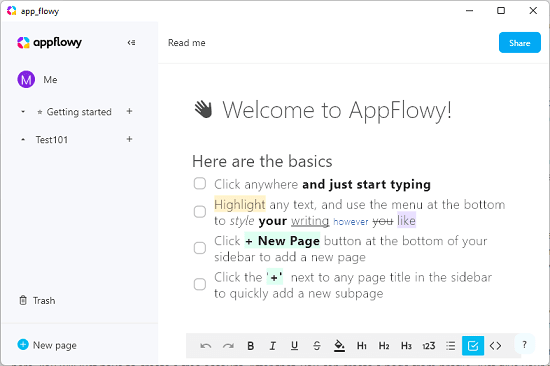Image resolution: width=550 pixels, height=366 pixels.
Task: Click the Me username label
Action: point(50,80)
